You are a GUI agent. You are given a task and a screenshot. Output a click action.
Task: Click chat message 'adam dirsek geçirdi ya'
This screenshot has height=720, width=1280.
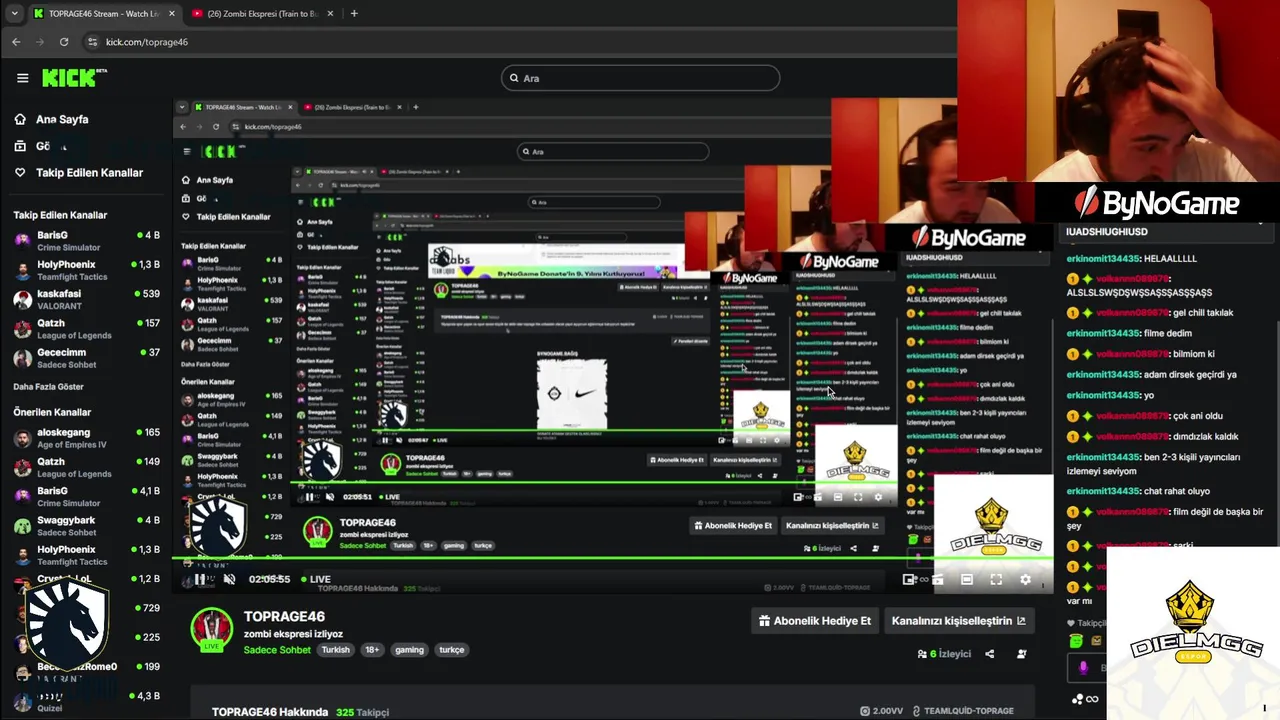click(1189, 375)
